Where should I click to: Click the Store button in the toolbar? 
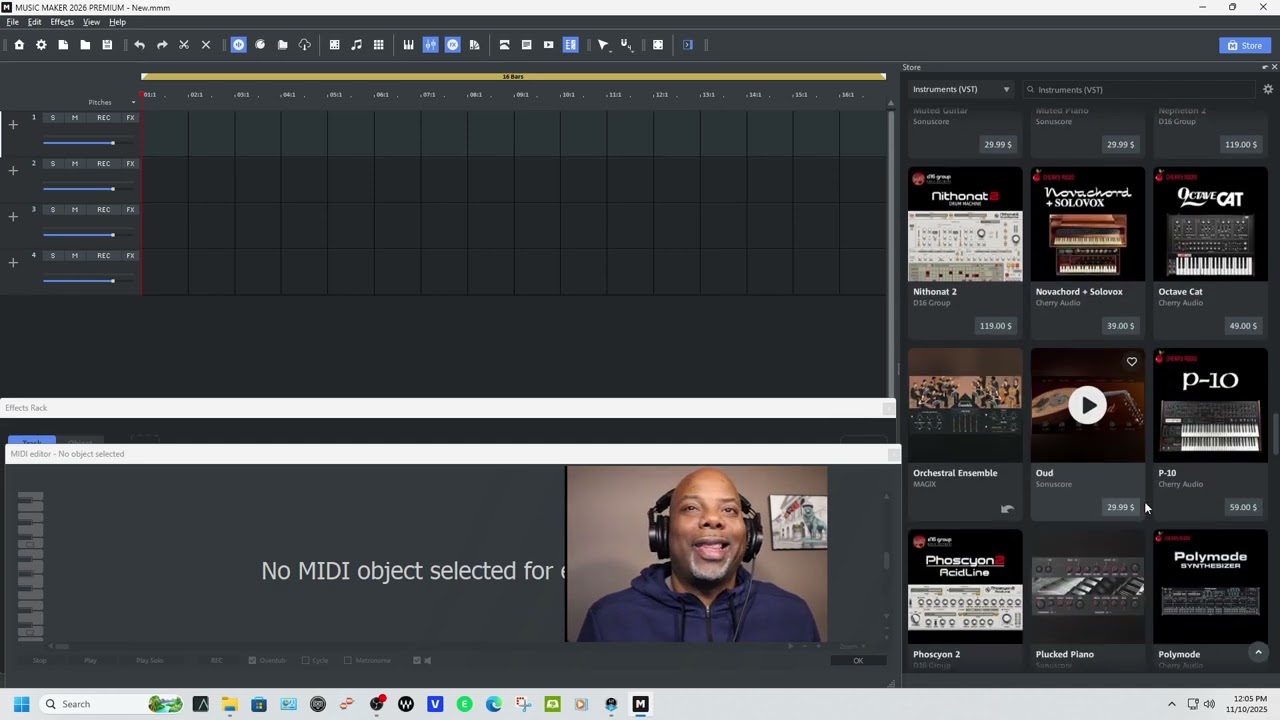tap(1244, 45)
